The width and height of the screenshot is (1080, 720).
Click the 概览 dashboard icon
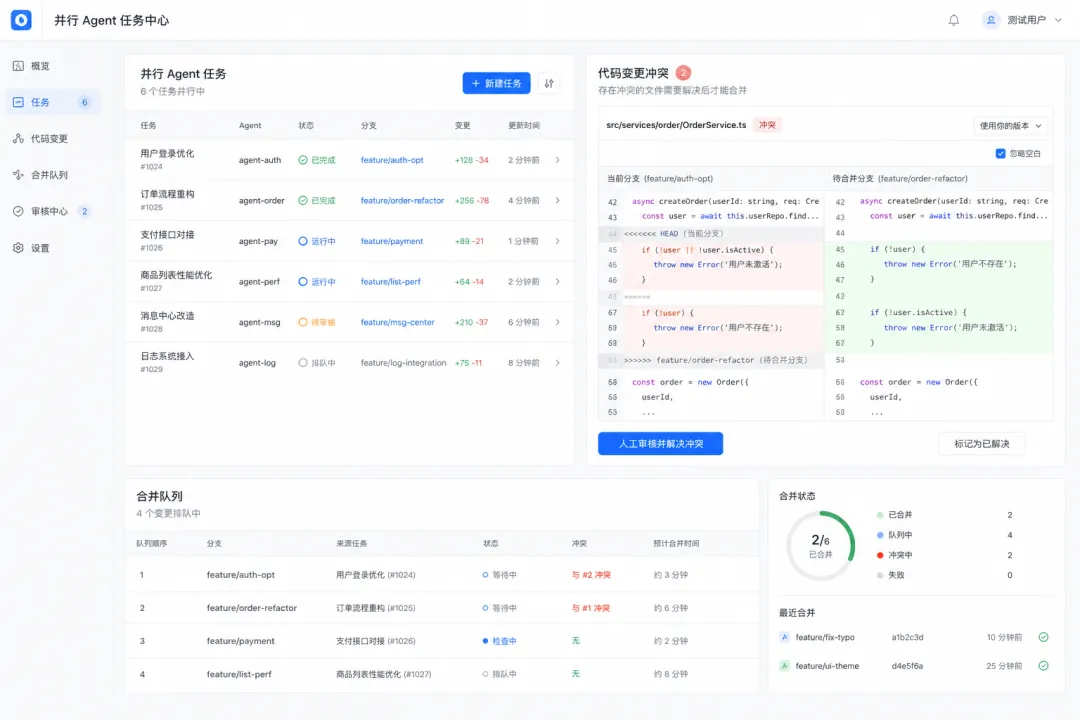[x=19, y=66]
